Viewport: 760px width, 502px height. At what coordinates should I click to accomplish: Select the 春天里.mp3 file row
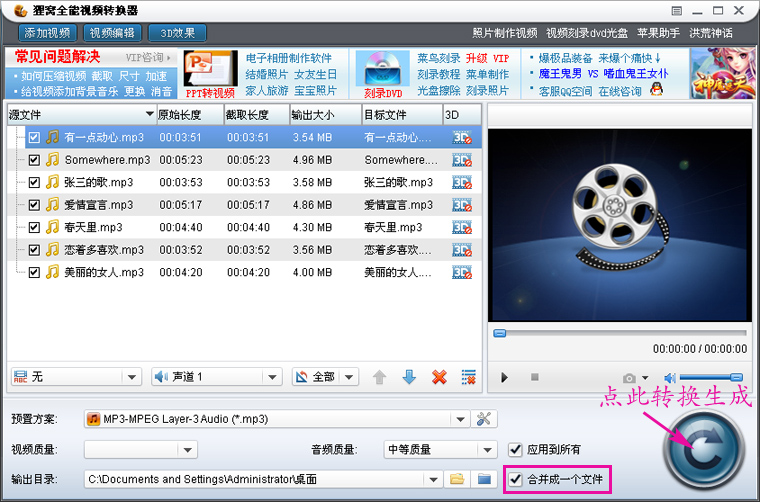[x=244, y=227]
